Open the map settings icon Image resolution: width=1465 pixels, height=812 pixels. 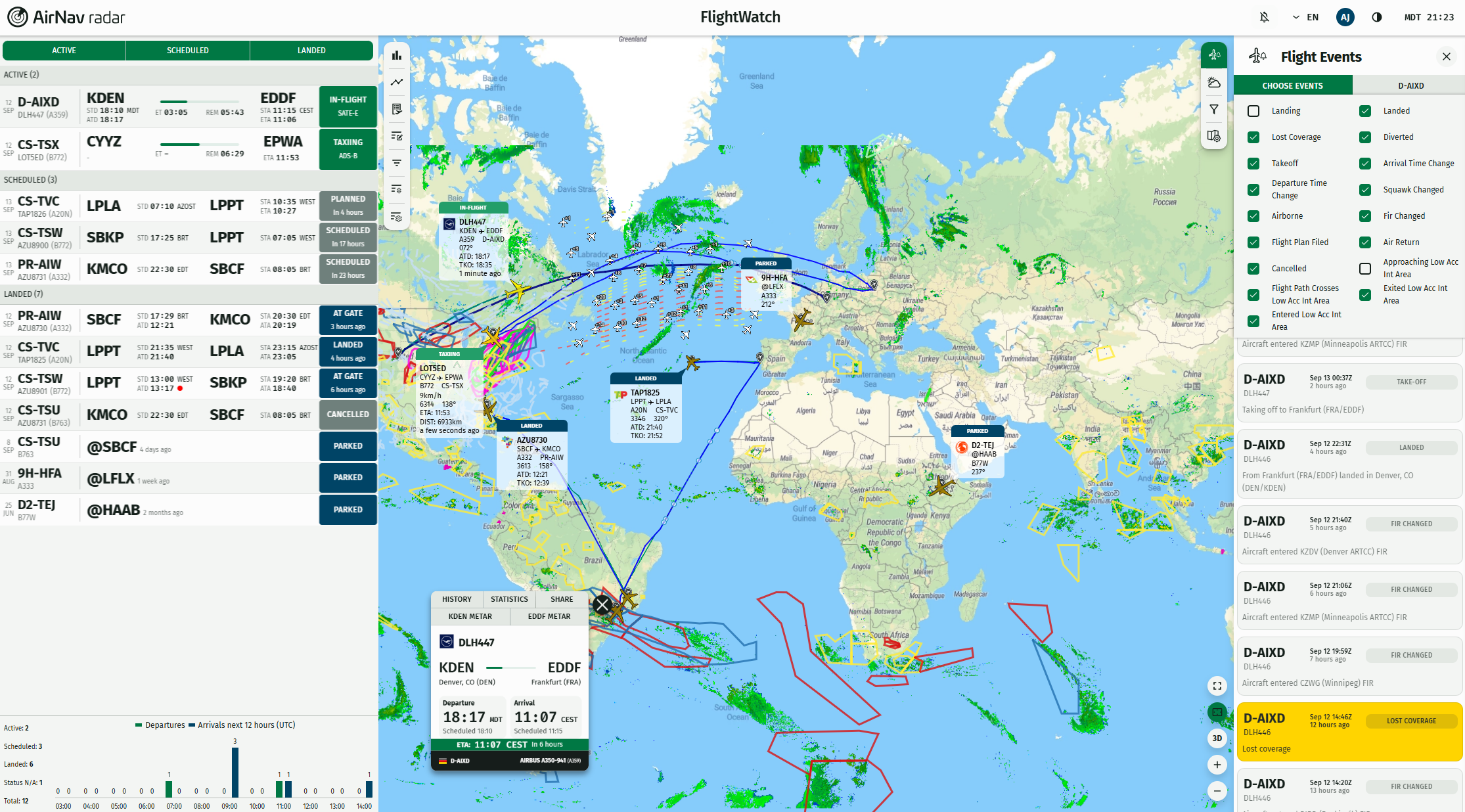(1214, 136)
